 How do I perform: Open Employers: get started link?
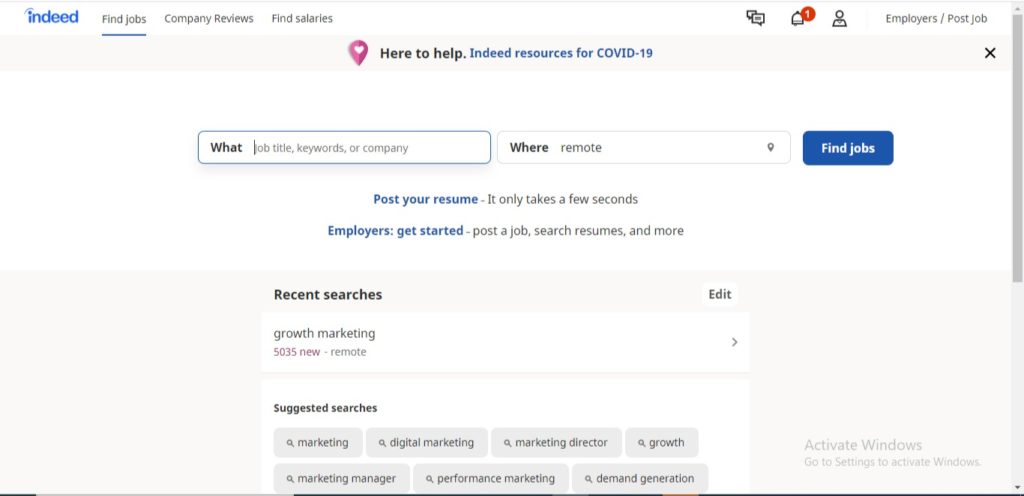(395, 230)
